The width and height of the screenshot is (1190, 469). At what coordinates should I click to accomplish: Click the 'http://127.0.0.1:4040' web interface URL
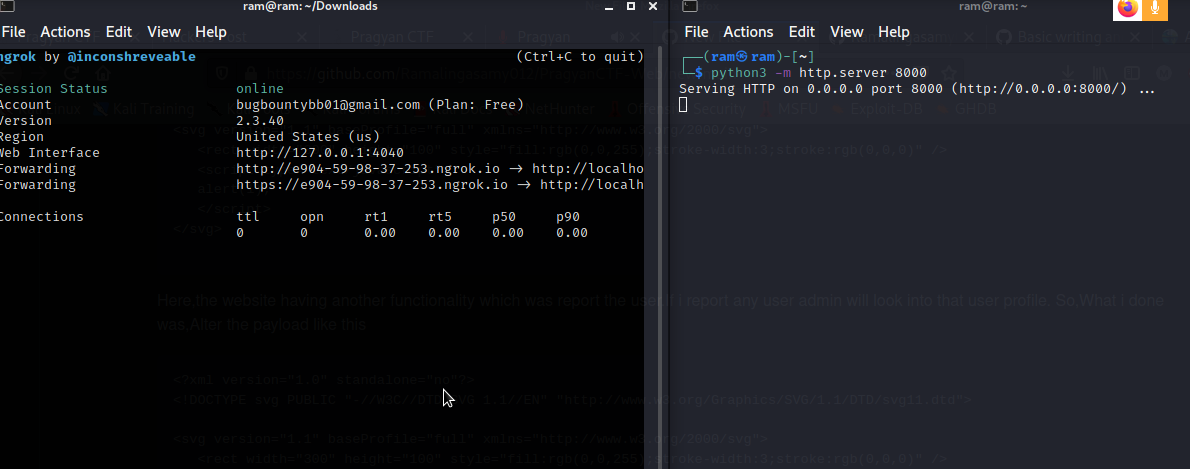pos(320,153)
